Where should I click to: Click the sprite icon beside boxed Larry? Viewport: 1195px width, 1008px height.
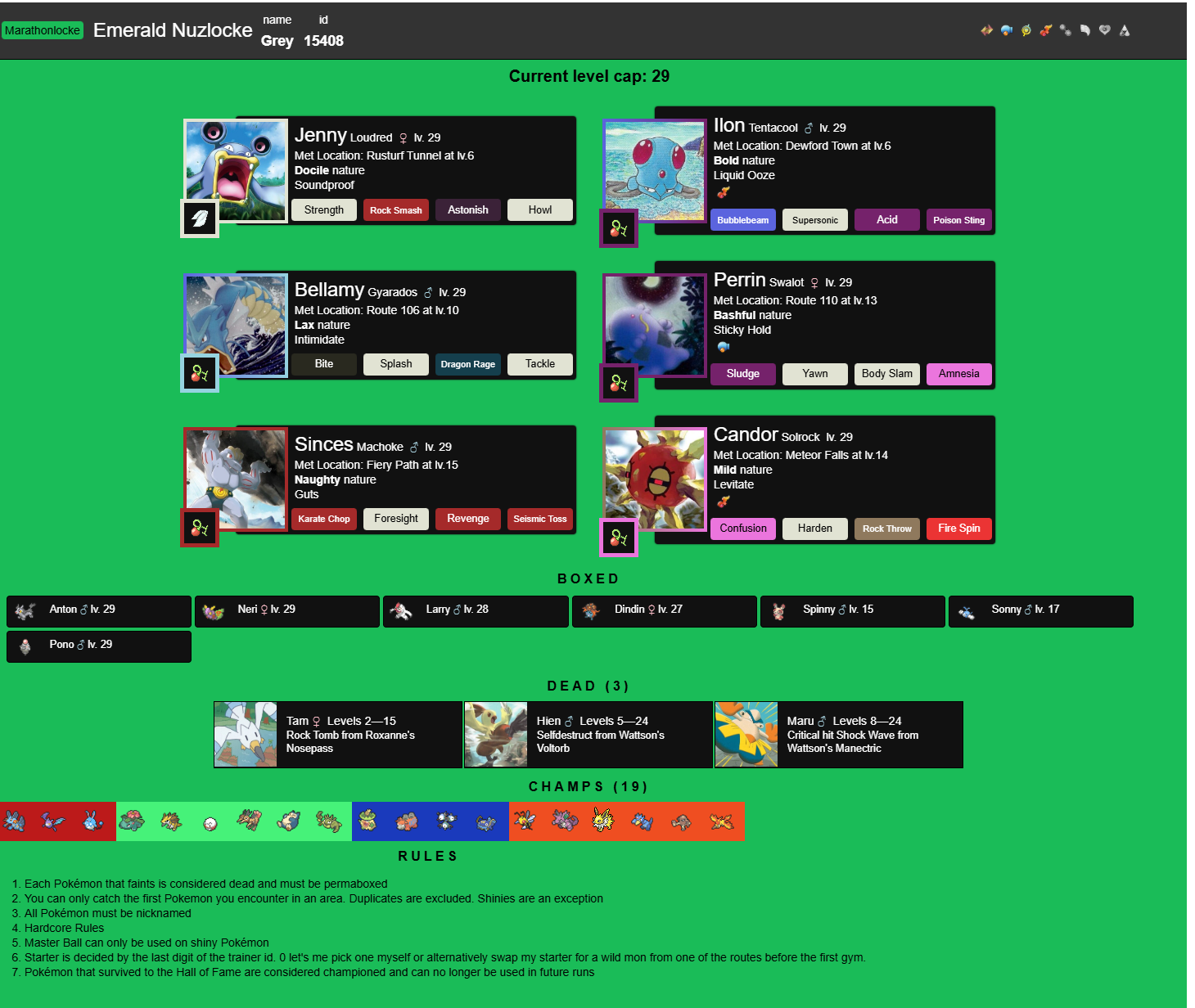pyautogui.click(x=402, y=611)
